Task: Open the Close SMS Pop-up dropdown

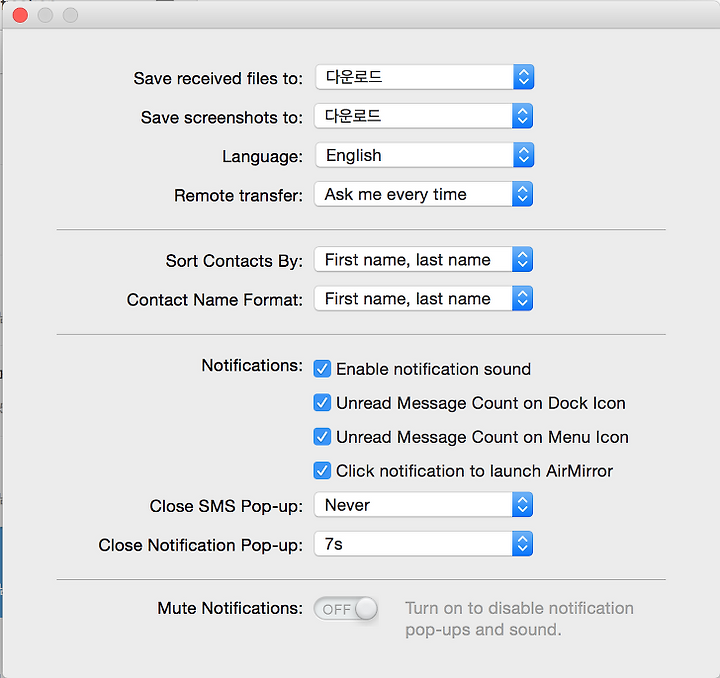Action: [x=423, y=504]
